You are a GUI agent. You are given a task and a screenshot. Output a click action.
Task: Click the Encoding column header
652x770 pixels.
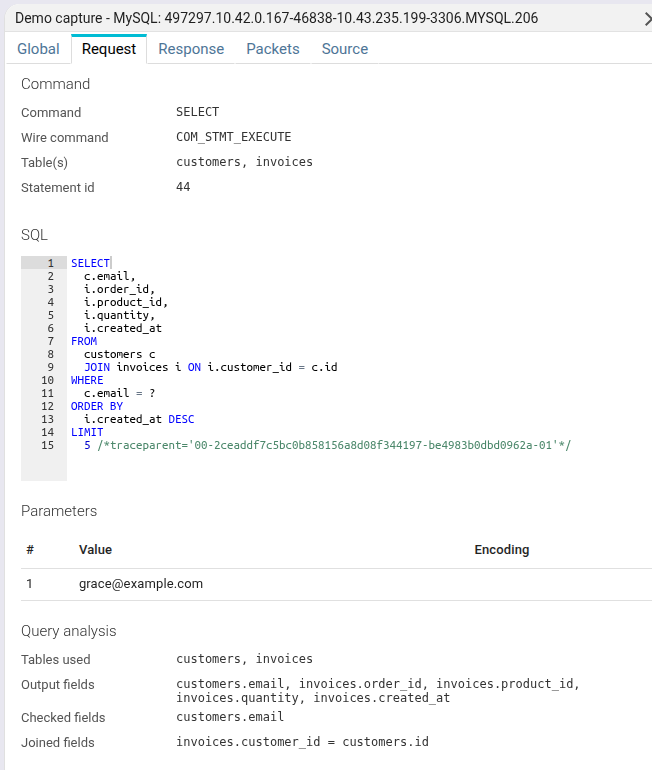pyautogui.click(x=502, y=550)
